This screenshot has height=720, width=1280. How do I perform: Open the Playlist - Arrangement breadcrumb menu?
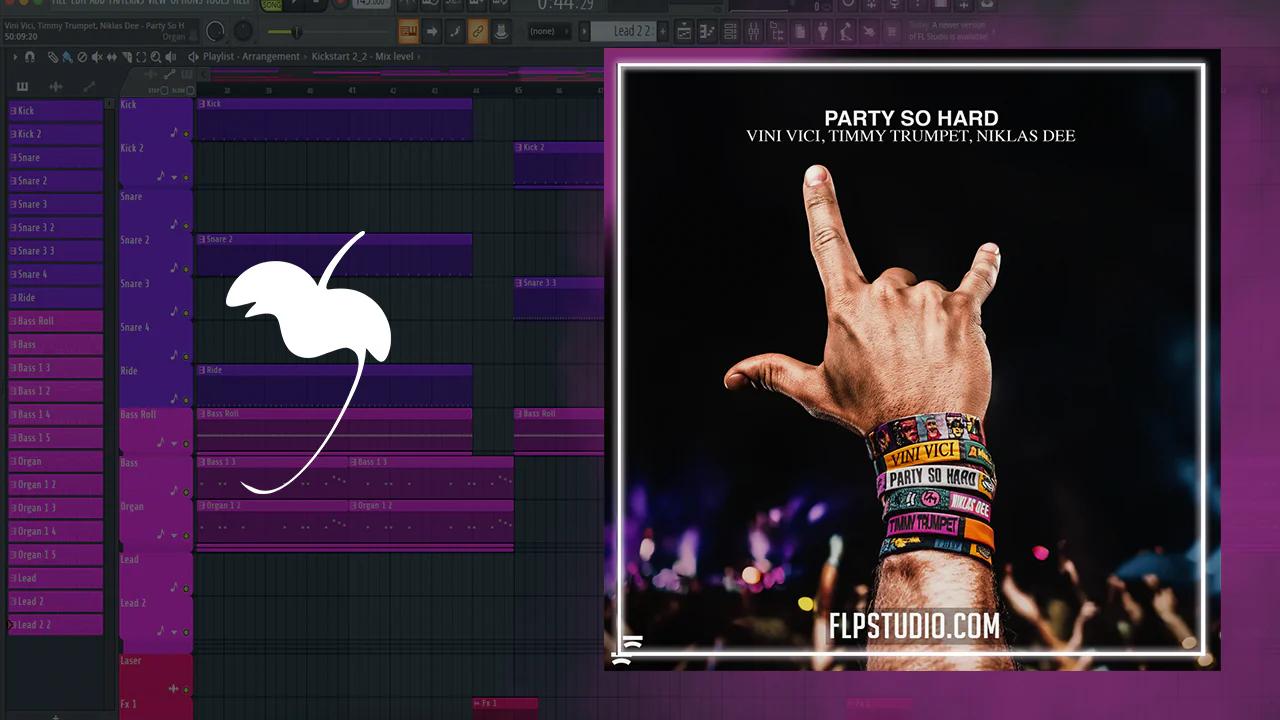pos(251,57)
